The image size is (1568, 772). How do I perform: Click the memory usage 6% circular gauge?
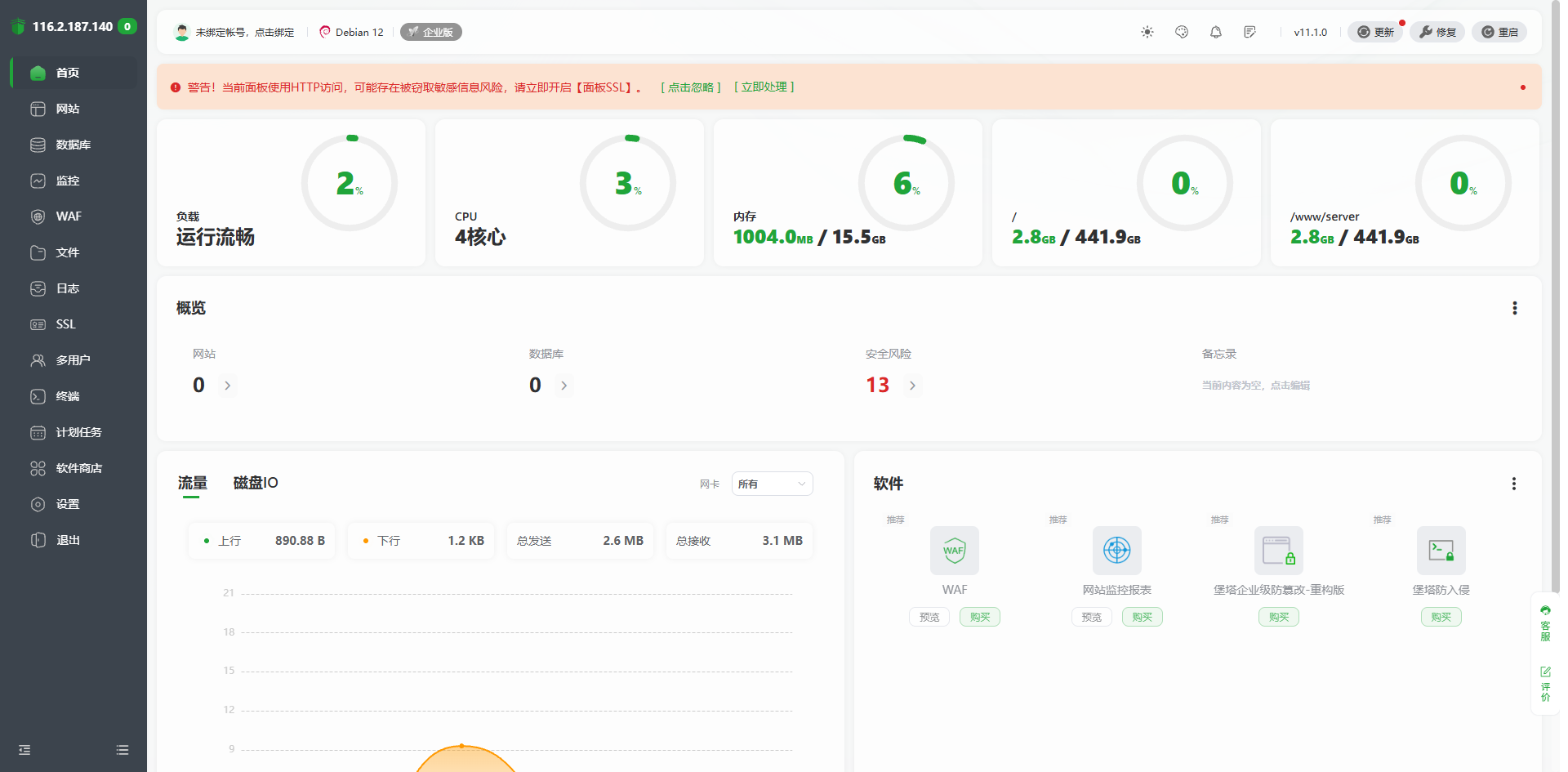pos(906,183)
